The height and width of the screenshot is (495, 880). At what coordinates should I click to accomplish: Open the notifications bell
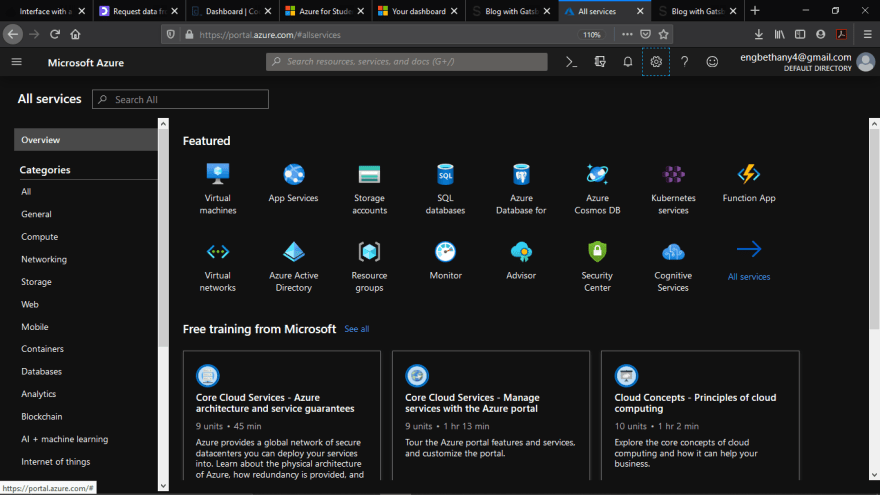pyautogui.click(x=627, y=62)
